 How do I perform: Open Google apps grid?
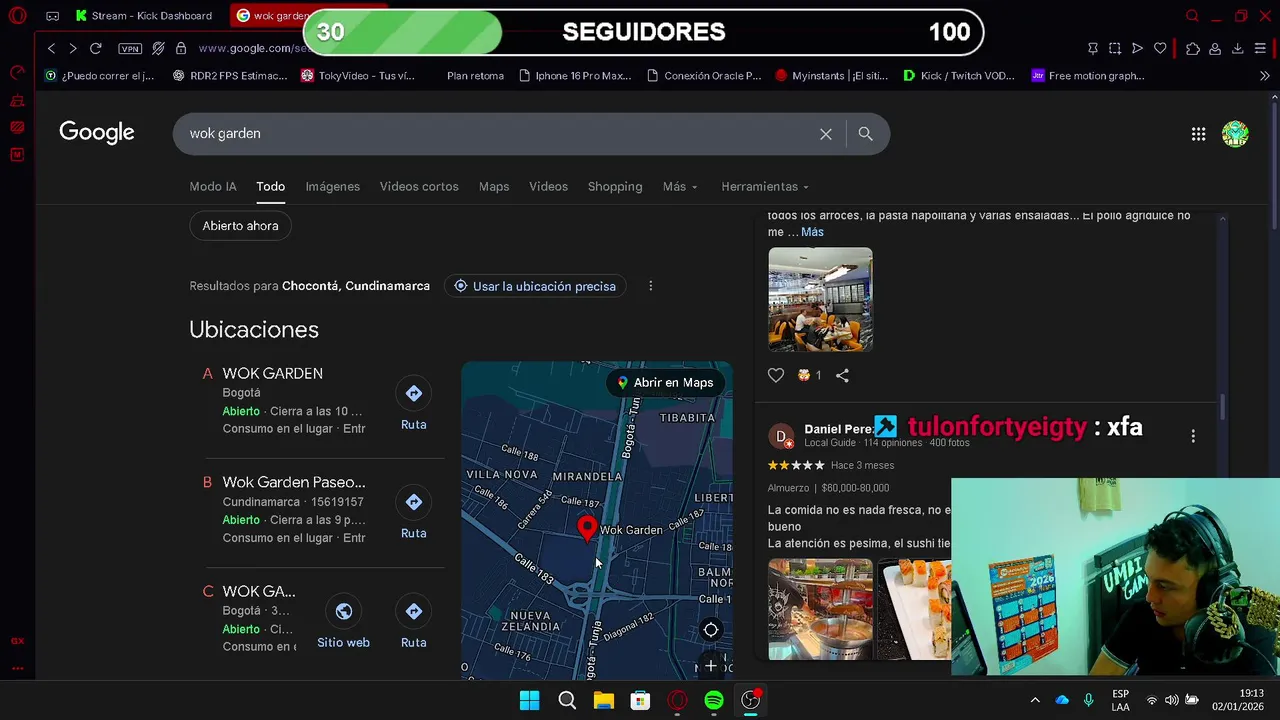click(x=1198, y=134)
